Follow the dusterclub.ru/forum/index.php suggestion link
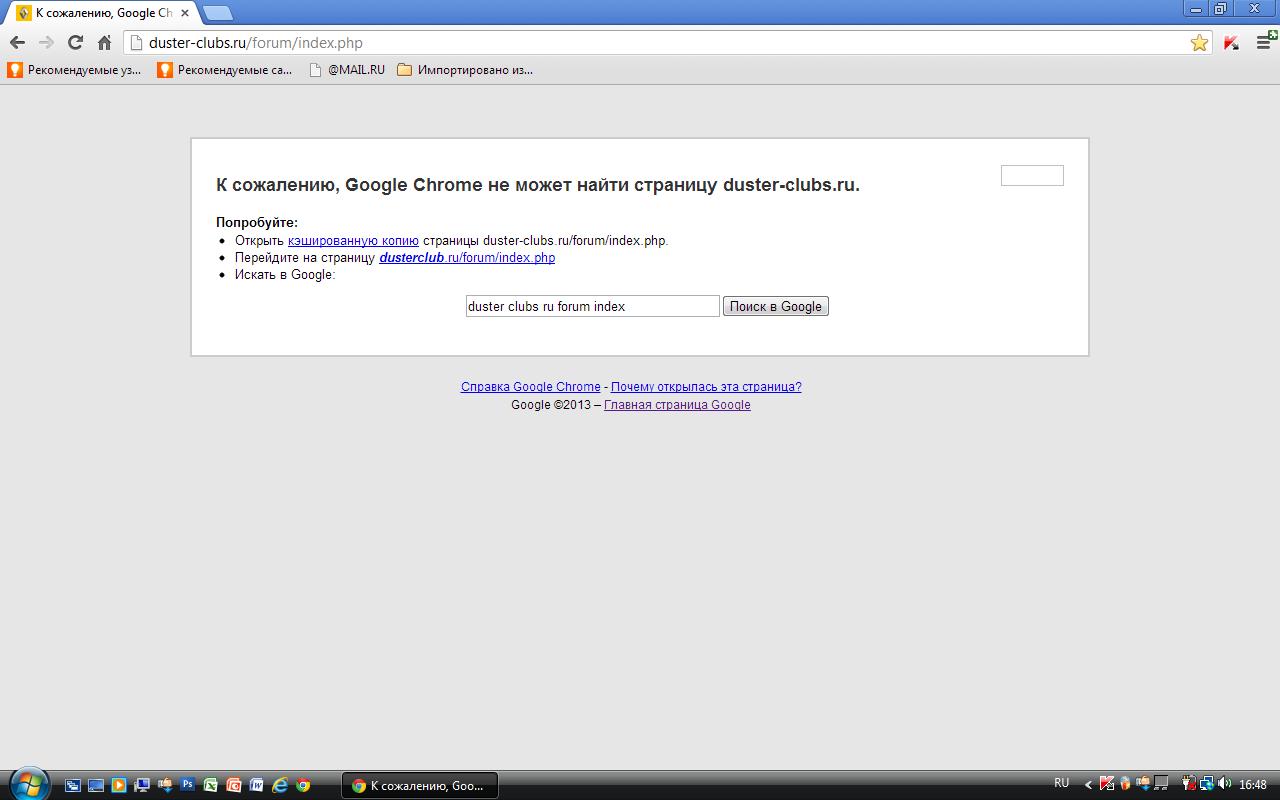The width and height of the screenshot is (1280, 800). click(467, 258)
